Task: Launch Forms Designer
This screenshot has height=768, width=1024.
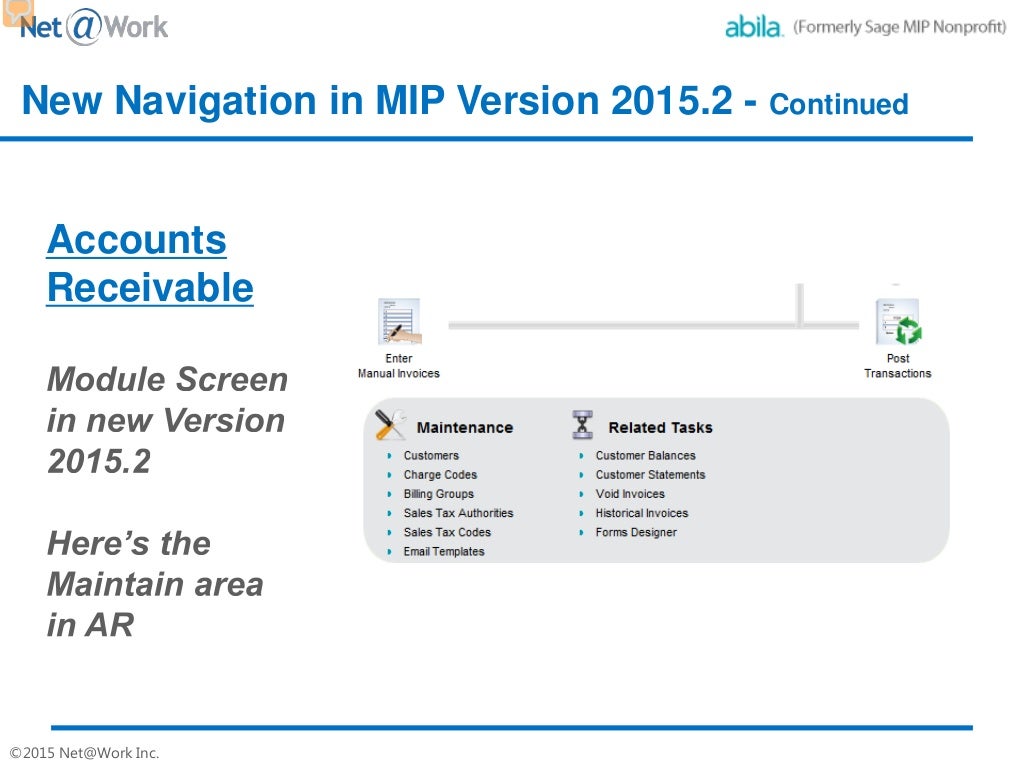Action: (x=635, y=532)
